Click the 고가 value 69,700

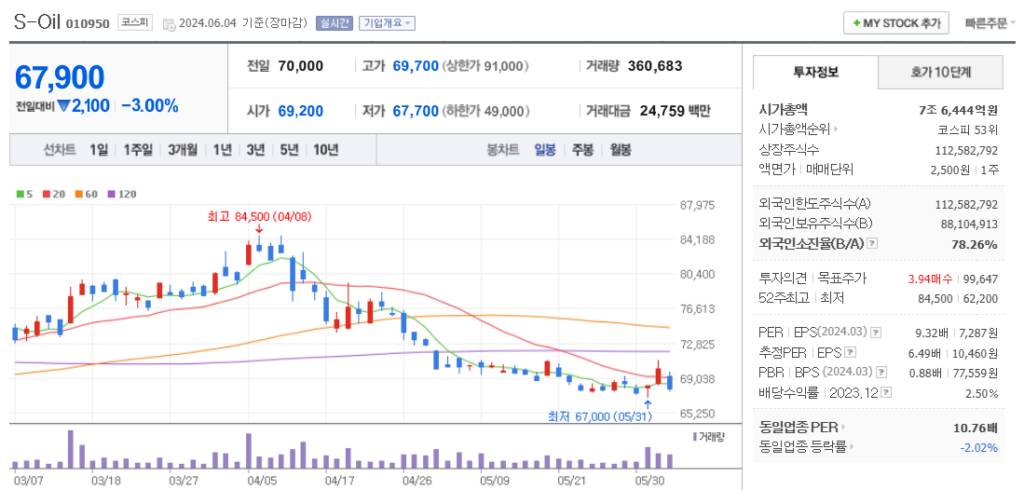(415, 66)
